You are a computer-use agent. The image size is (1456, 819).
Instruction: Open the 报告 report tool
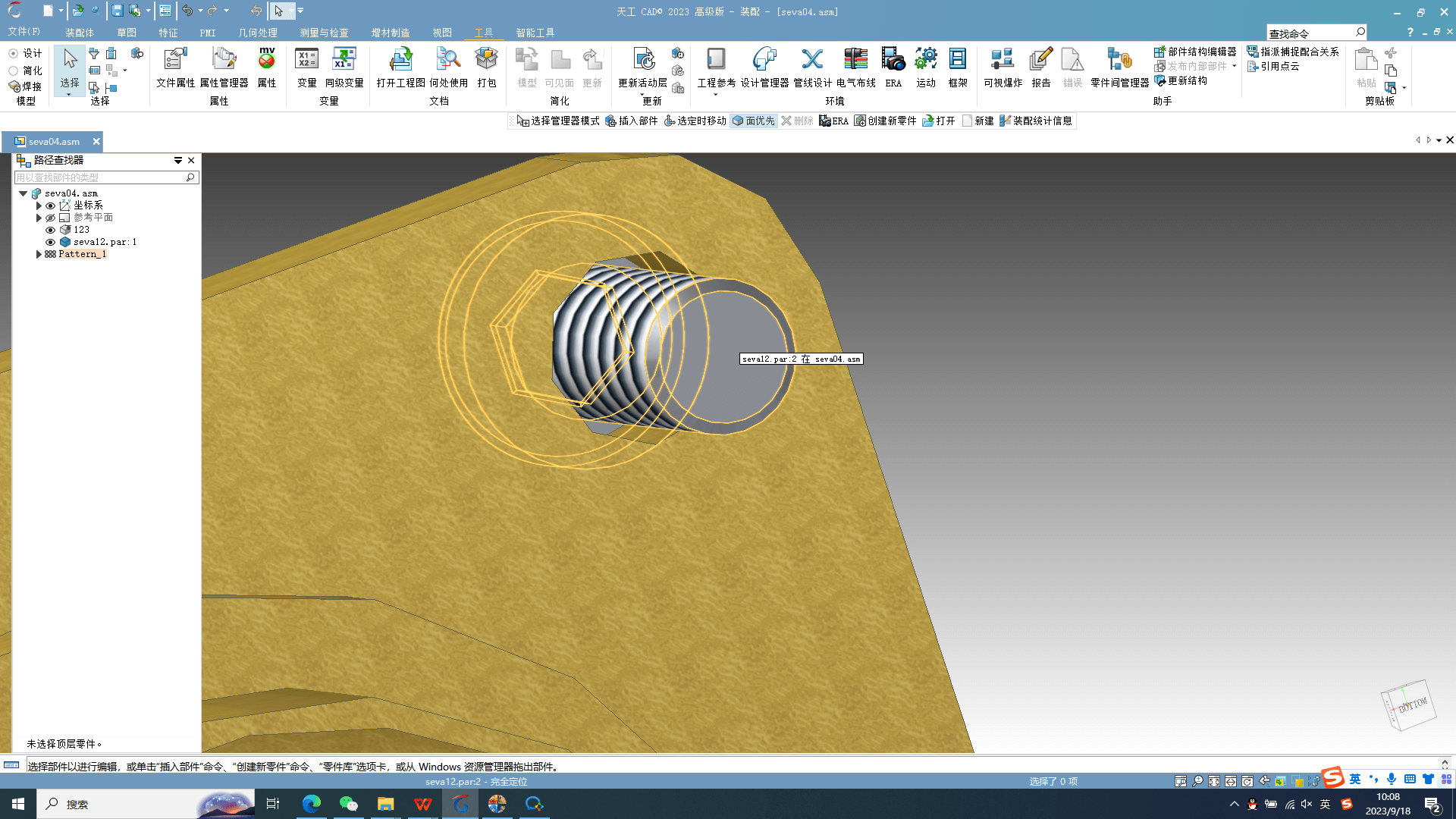click(x=1040, y=67)
